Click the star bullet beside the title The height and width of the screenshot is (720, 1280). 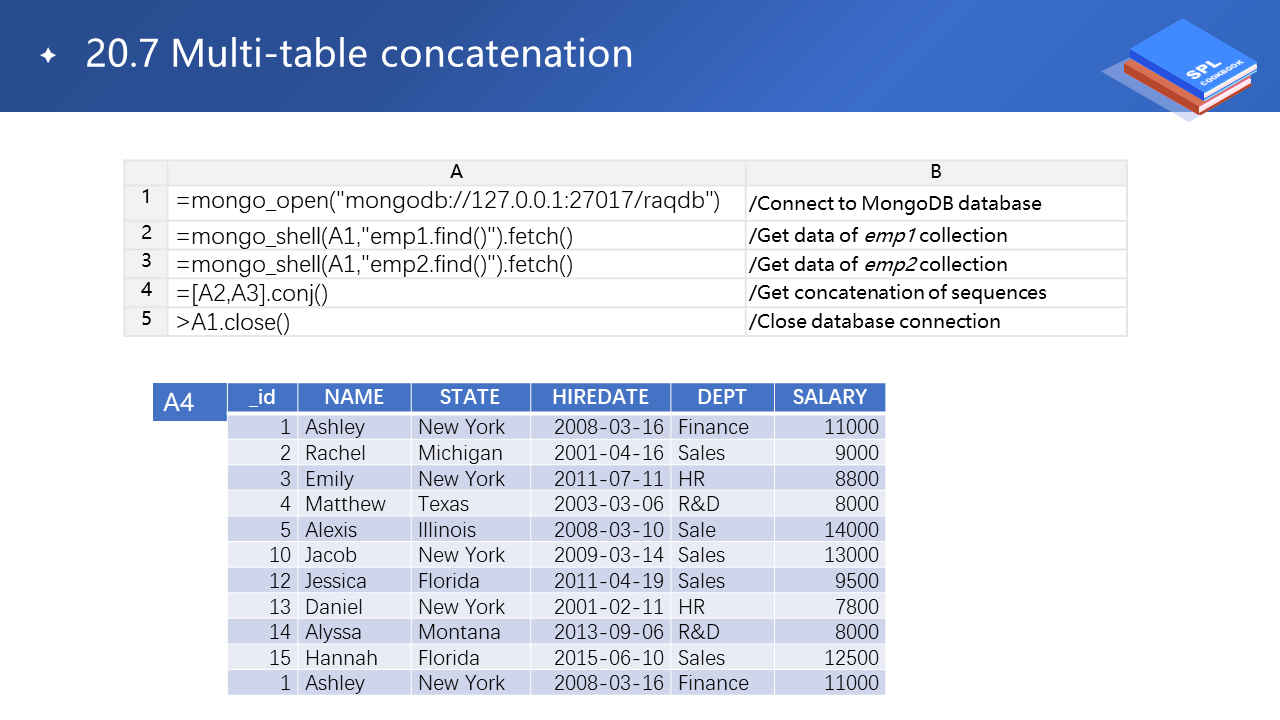[x=48, y=56]
